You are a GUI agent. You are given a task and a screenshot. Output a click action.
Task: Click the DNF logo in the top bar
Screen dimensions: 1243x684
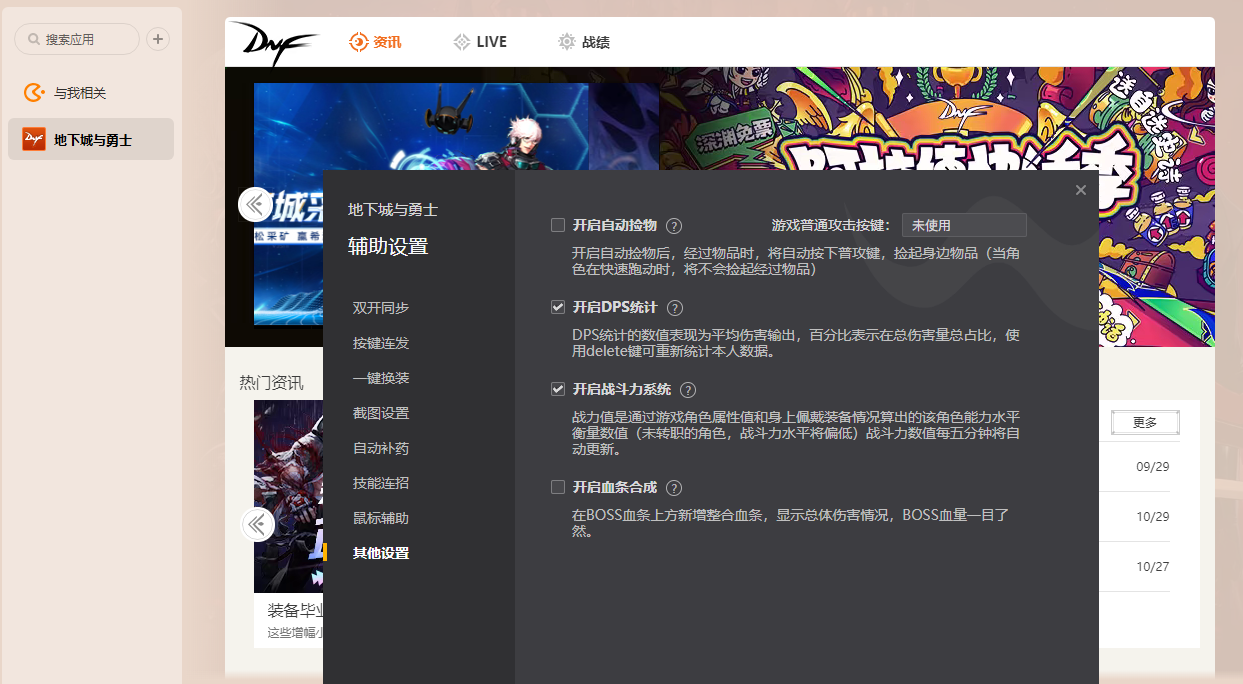point(275,41)
